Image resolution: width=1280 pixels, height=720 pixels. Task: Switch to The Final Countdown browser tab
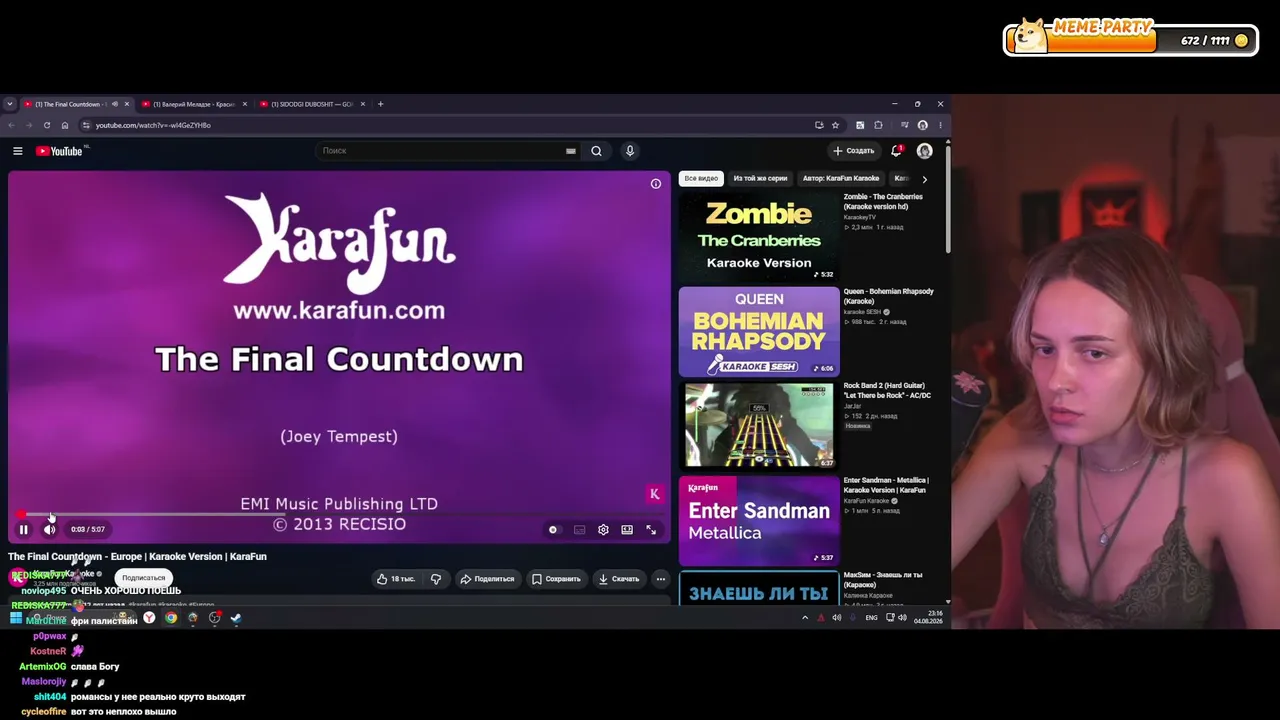[68, 104]
